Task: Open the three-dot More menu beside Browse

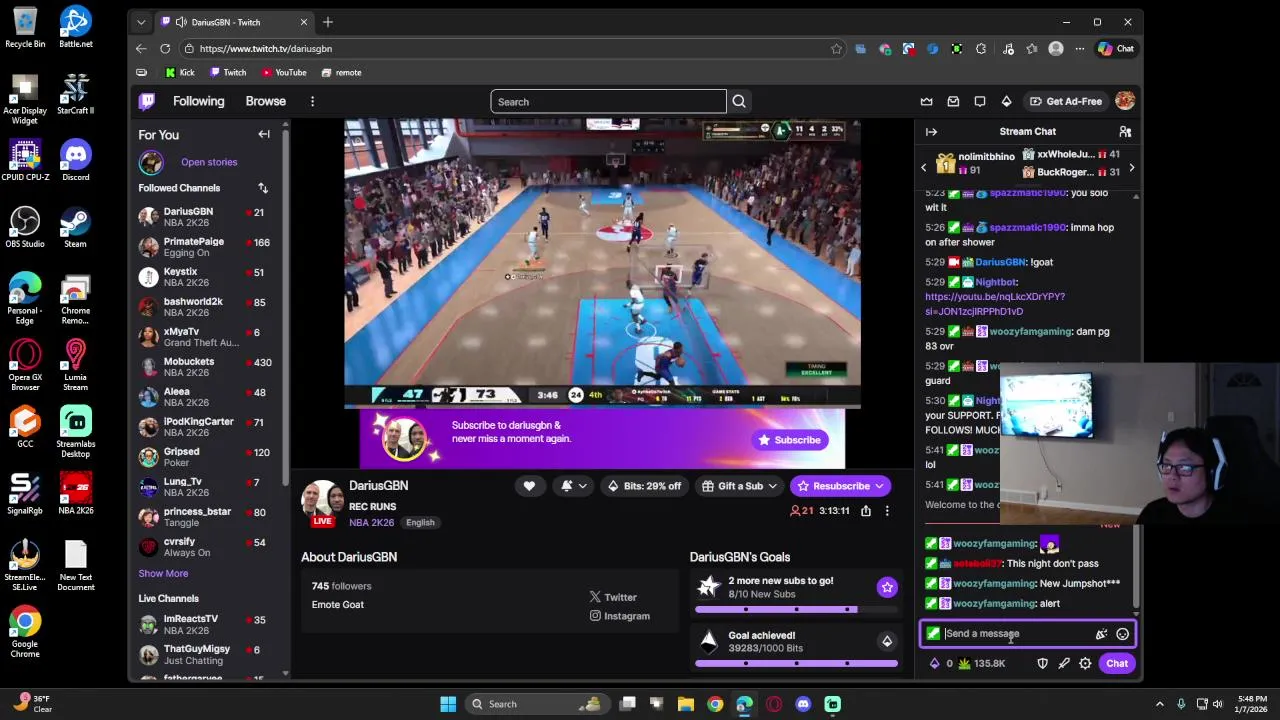Action: pyautogui.click(x=312, y=101)
